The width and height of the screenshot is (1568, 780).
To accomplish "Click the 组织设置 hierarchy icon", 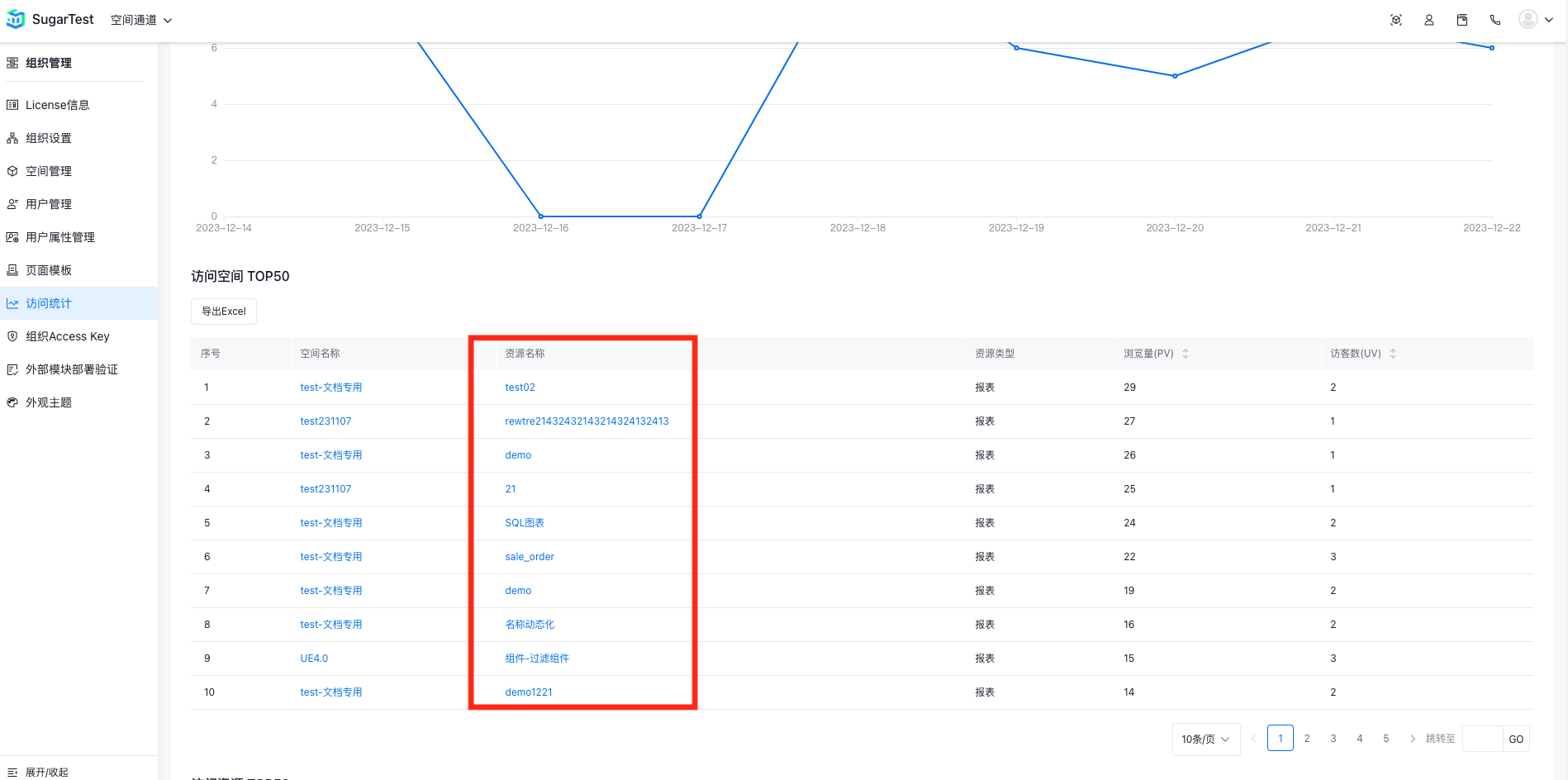I will (x=12, y=138).
